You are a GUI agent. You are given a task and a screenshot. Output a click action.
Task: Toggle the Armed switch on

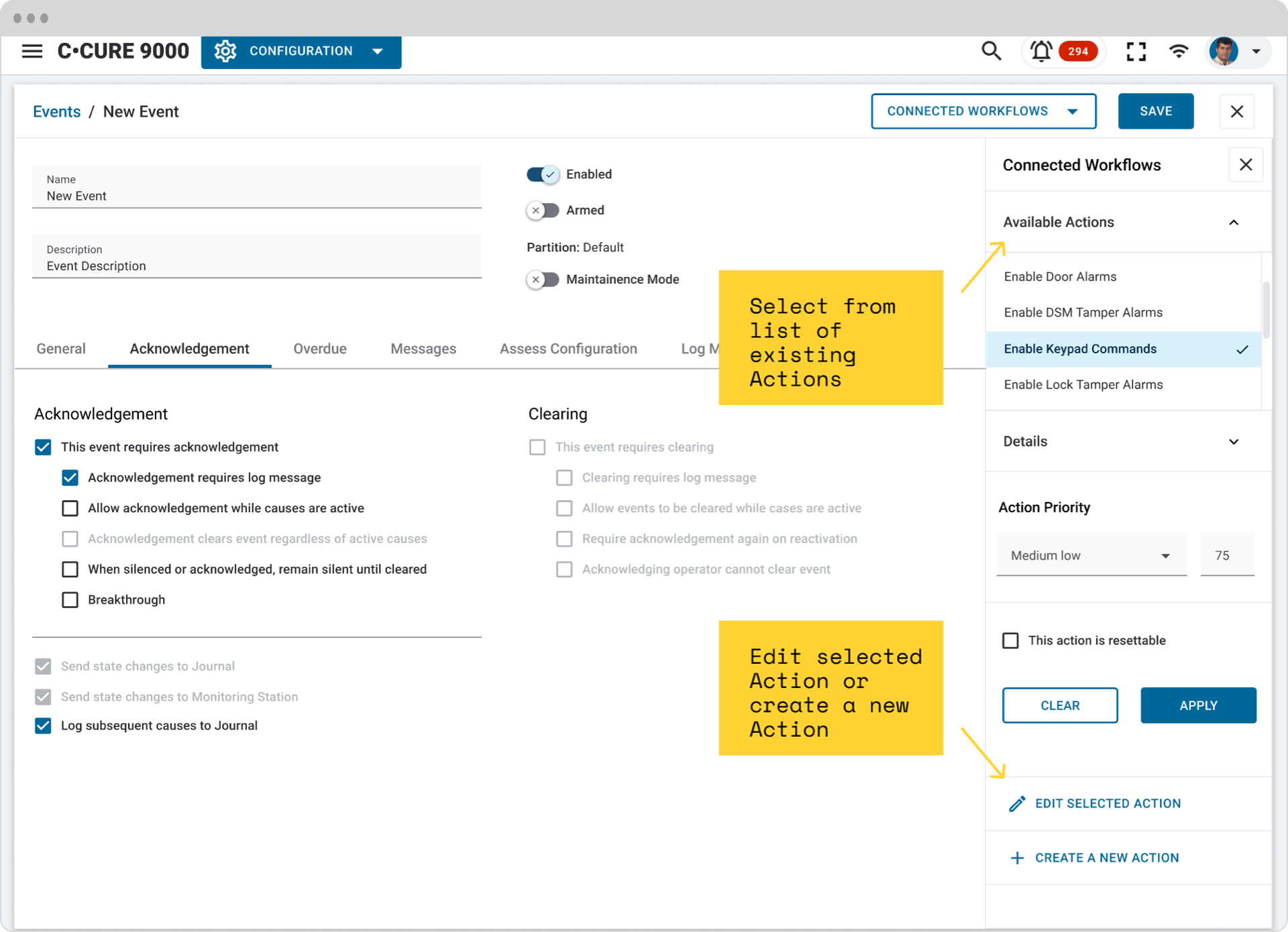543,211
